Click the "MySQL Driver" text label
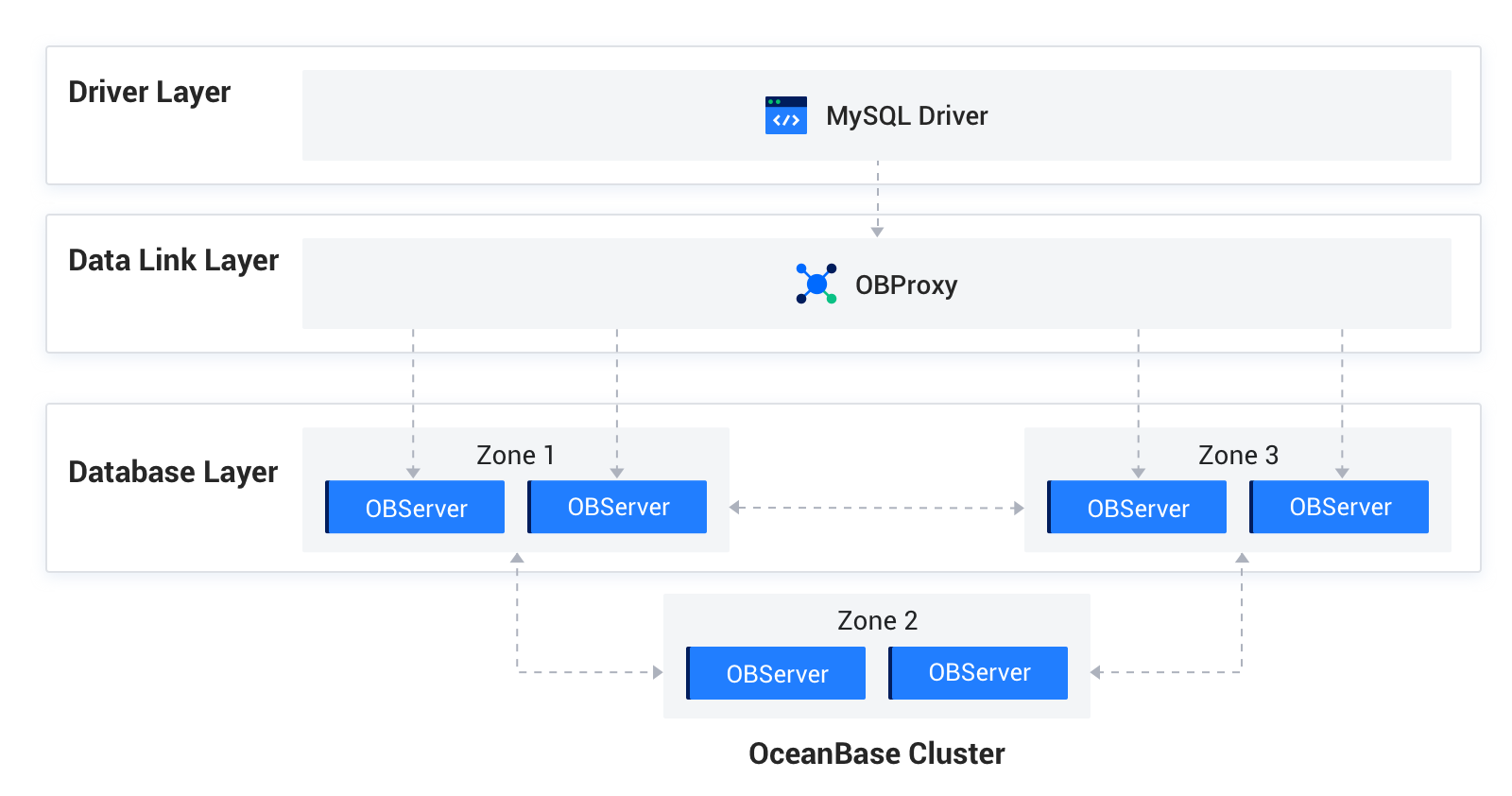Screen dimensions: 1512x796 (906, 115)
